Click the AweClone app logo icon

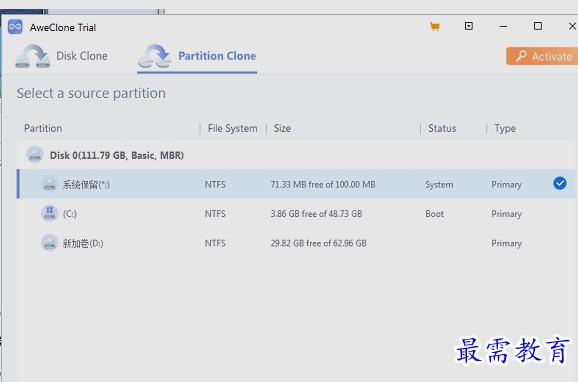pos(15,27)
